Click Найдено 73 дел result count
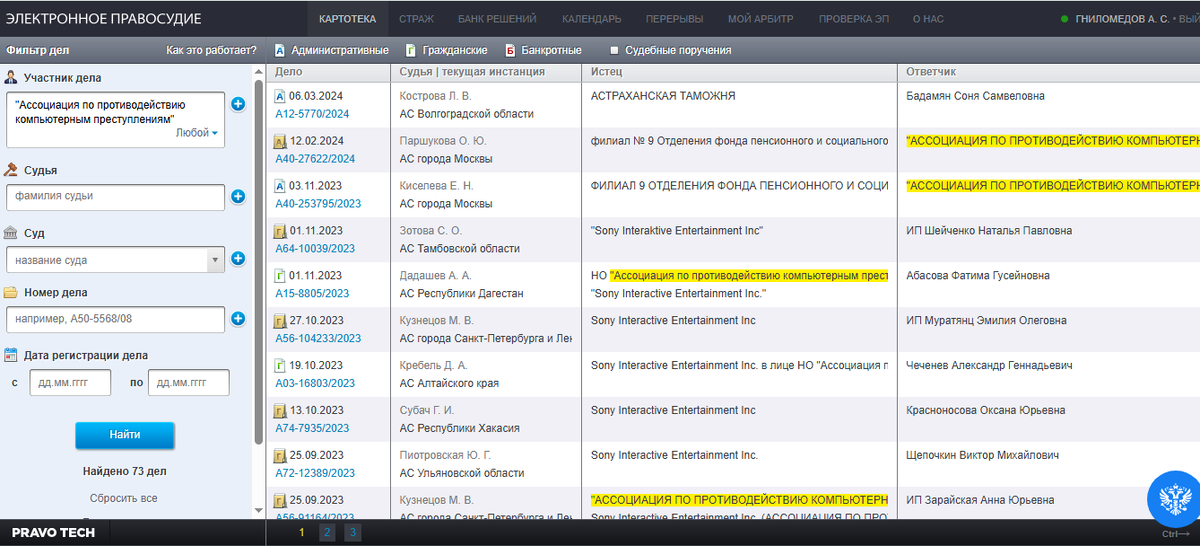1200x546 pixels. (x=124, y=471)
